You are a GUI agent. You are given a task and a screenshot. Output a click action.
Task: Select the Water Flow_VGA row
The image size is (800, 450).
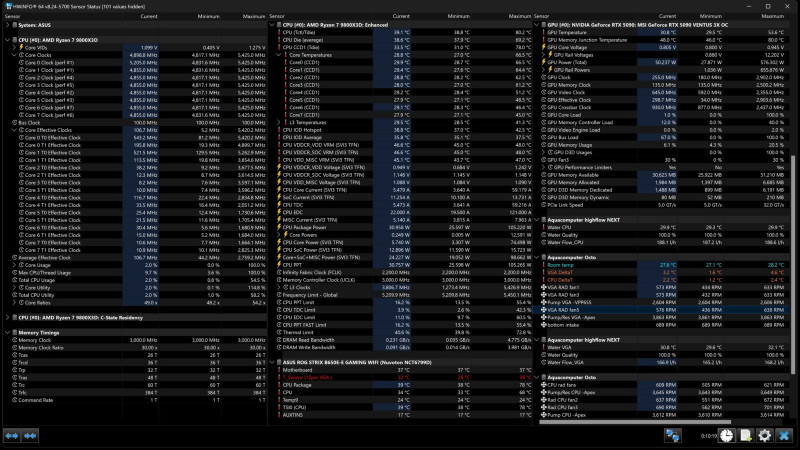point(660,362)
